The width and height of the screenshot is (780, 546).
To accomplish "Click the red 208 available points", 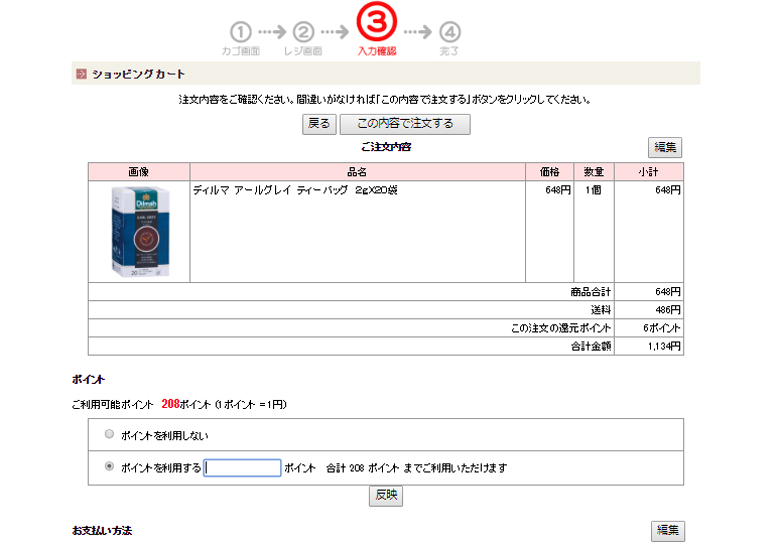I will (170, 404).
